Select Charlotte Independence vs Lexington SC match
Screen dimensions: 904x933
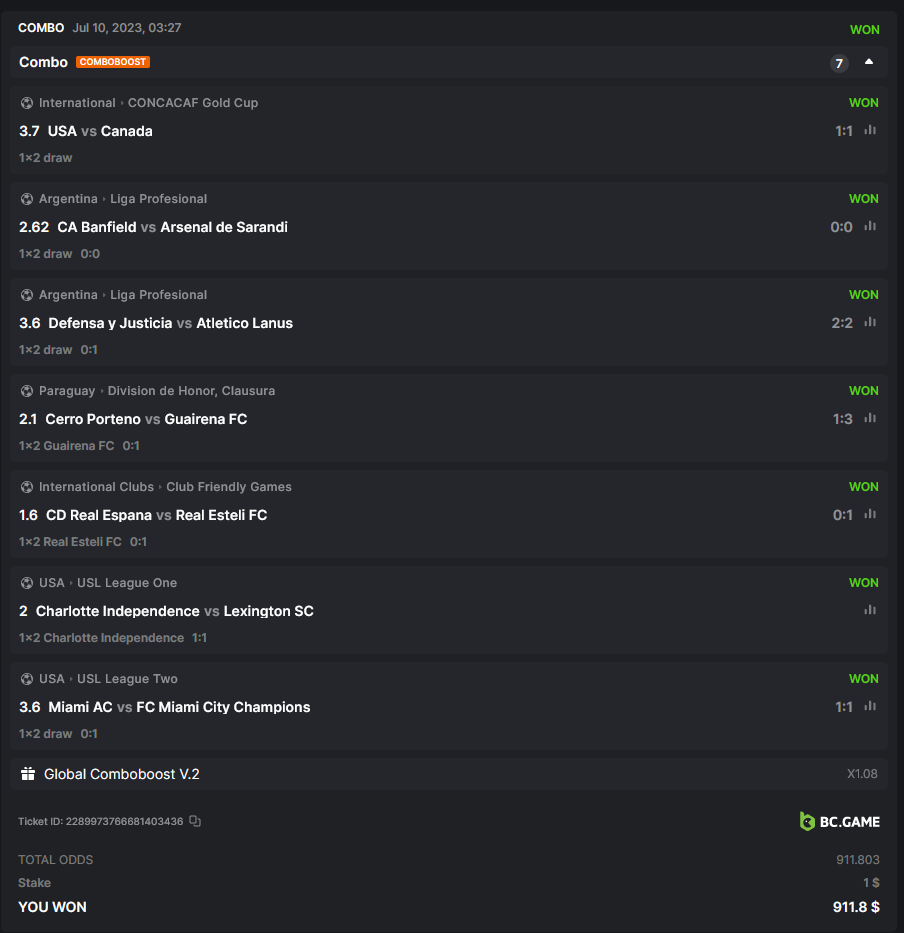pos(175,611)
